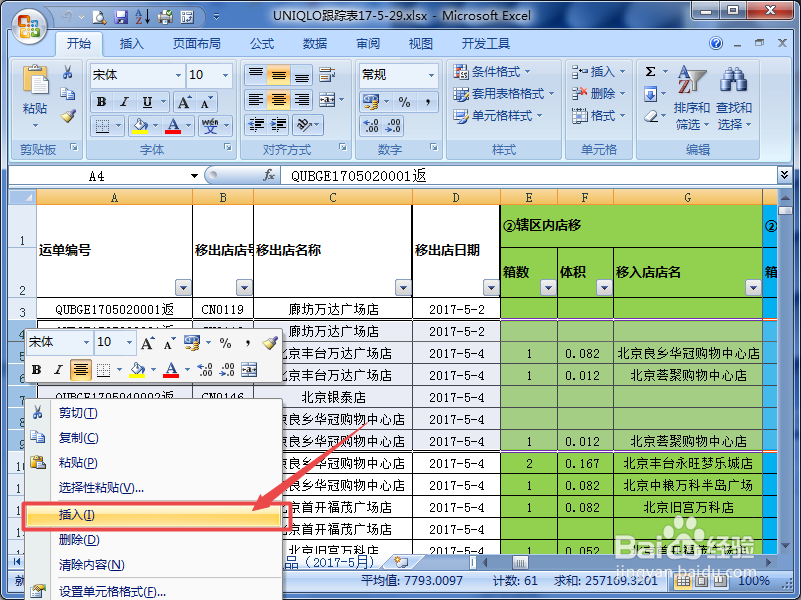Select 删除(D) in context menu
801x600 pixels.
click(x=153, y=540)
